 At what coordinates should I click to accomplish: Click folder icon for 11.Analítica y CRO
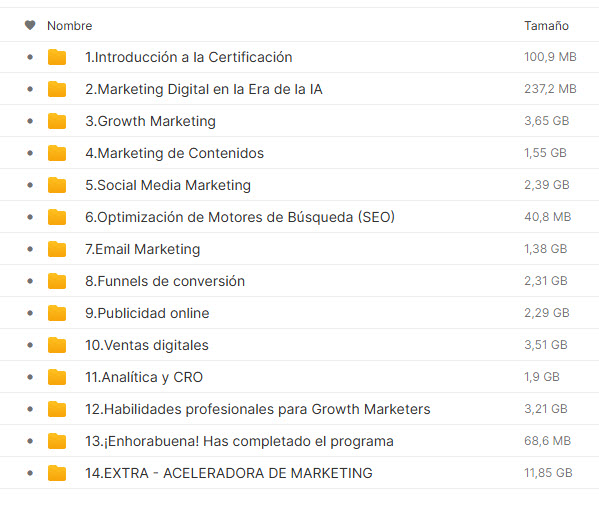click(x=57, y=377)
